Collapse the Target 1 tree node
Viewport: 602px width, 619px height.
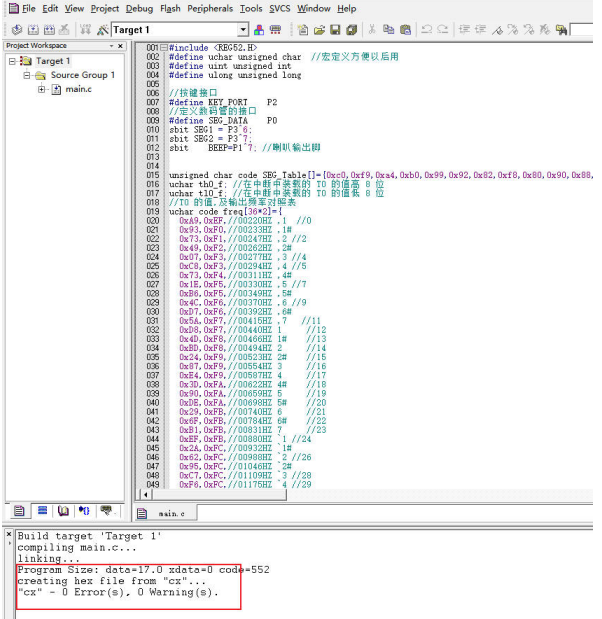[13, 61]
